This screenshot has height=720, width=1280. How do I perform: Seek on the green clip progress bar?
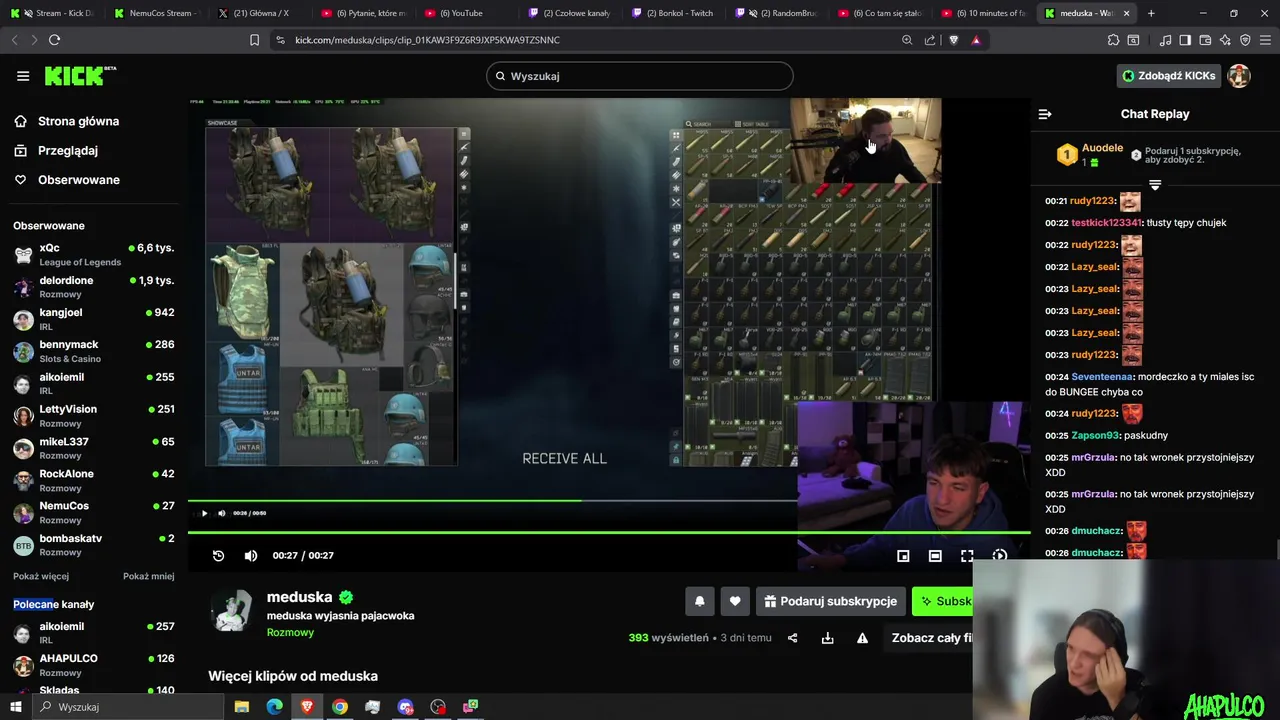[x=609, y=532]
